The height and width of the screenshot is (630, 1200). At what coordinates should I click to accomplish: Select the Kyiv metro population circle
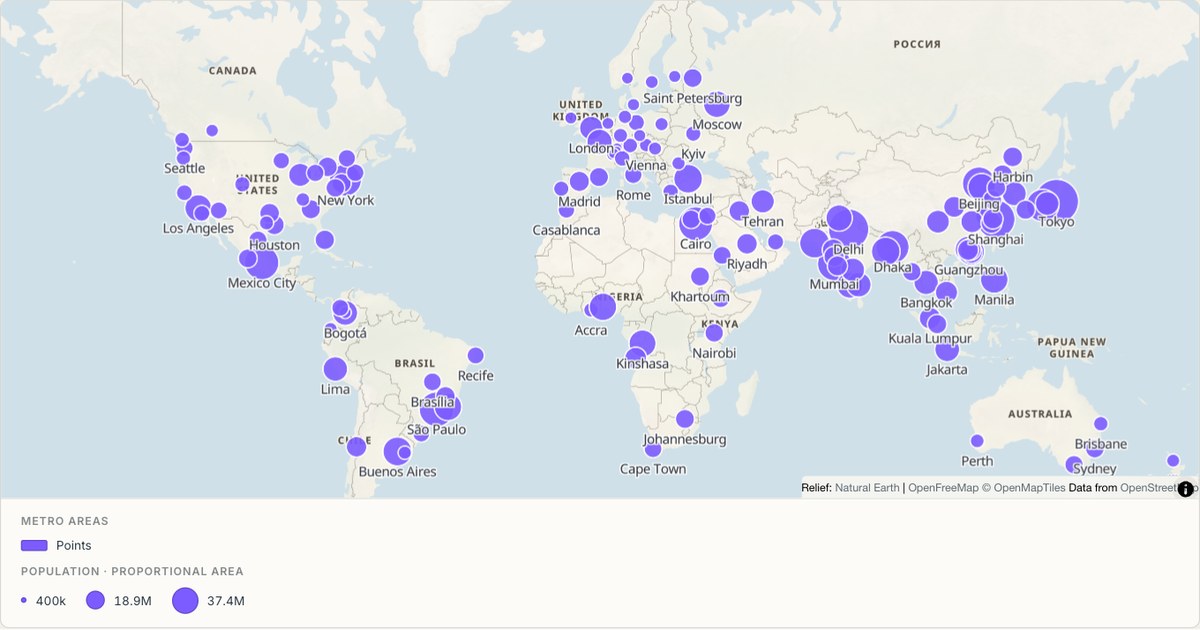point(693,134)
